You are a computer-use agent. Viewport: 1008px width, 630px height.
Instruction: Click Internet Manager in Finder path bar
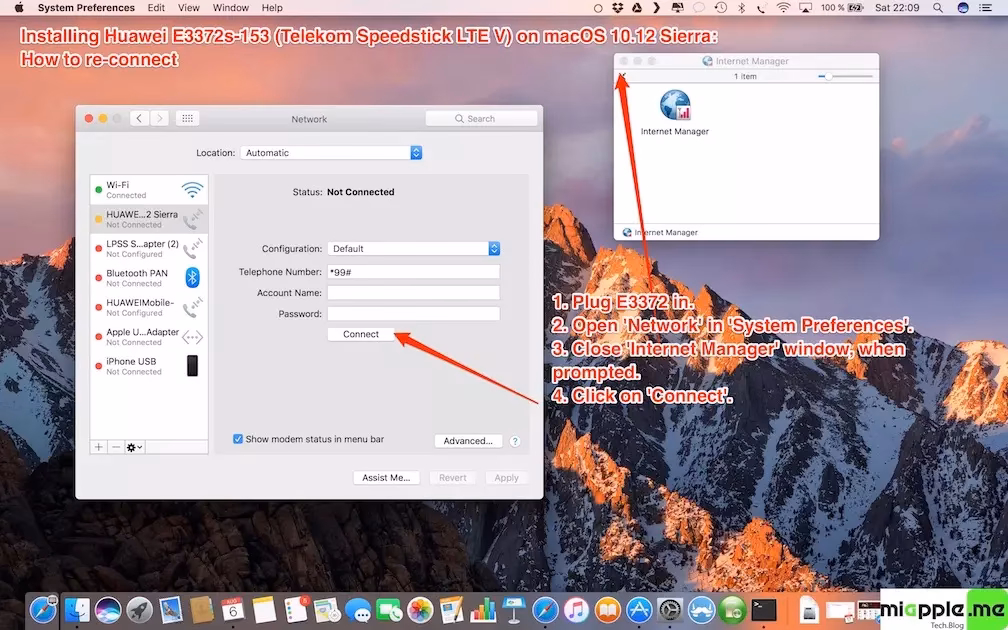pos(660,232)
